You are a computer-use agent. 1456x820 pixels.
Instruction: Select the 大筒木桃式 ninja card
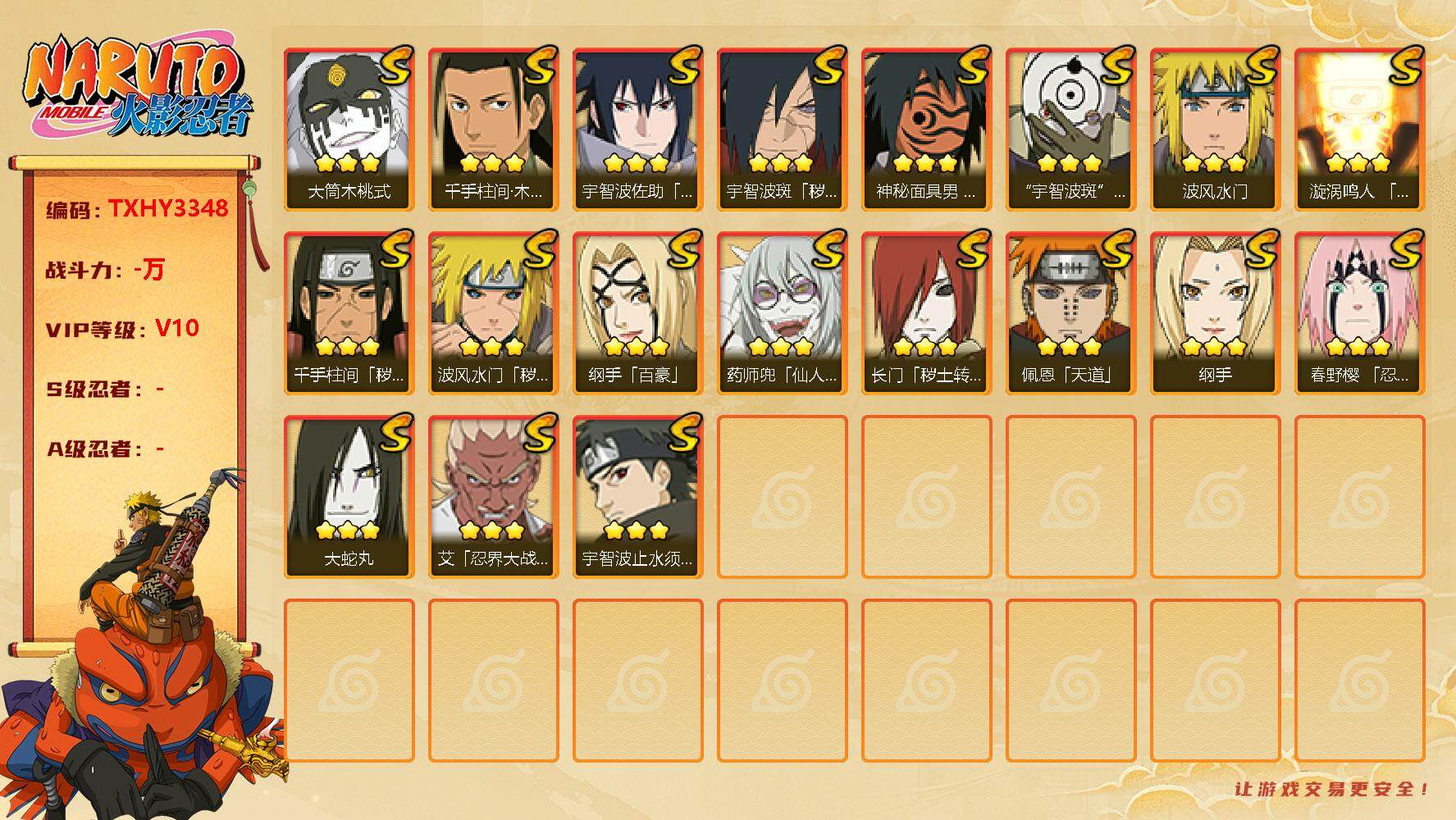point(349,130)
